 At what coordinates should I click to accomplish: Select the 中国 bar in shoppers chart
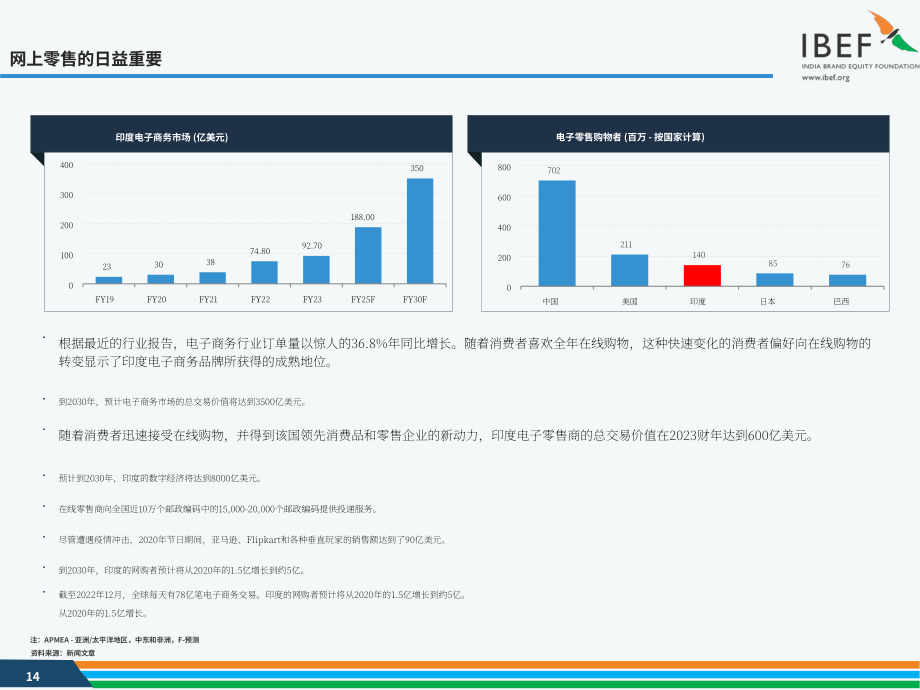[x=557, y=234]
